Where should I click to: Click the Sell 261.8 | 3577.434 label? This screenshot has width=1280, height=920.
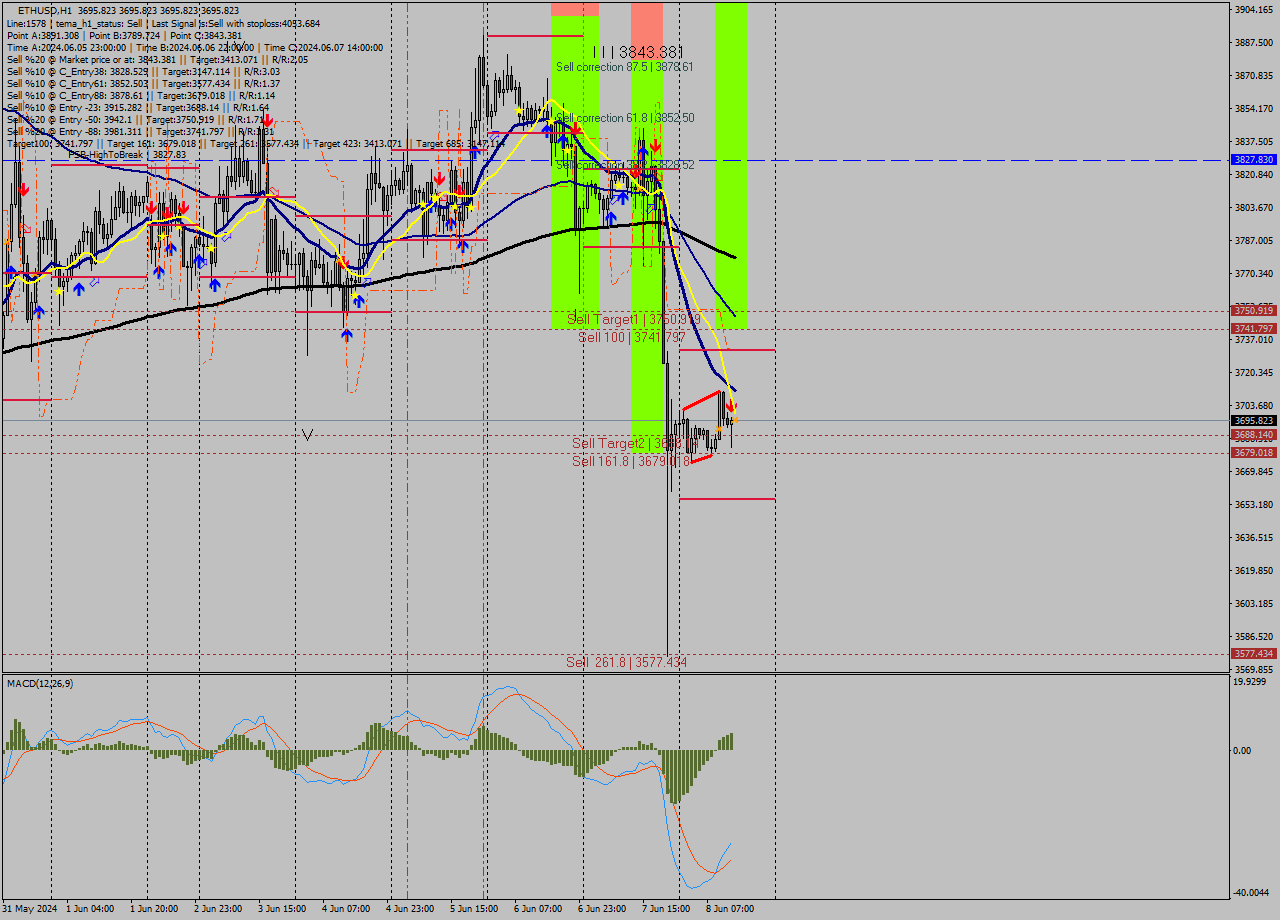tap(626, 662)
